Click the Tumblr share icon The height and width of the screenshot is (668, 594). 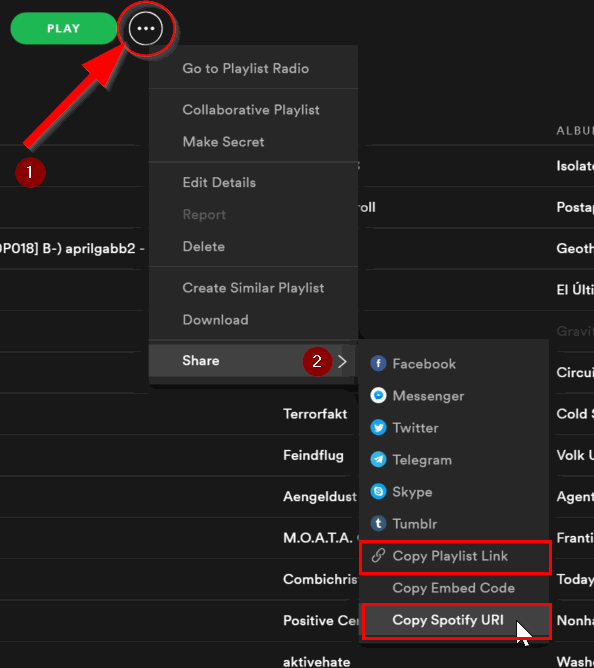378,524
